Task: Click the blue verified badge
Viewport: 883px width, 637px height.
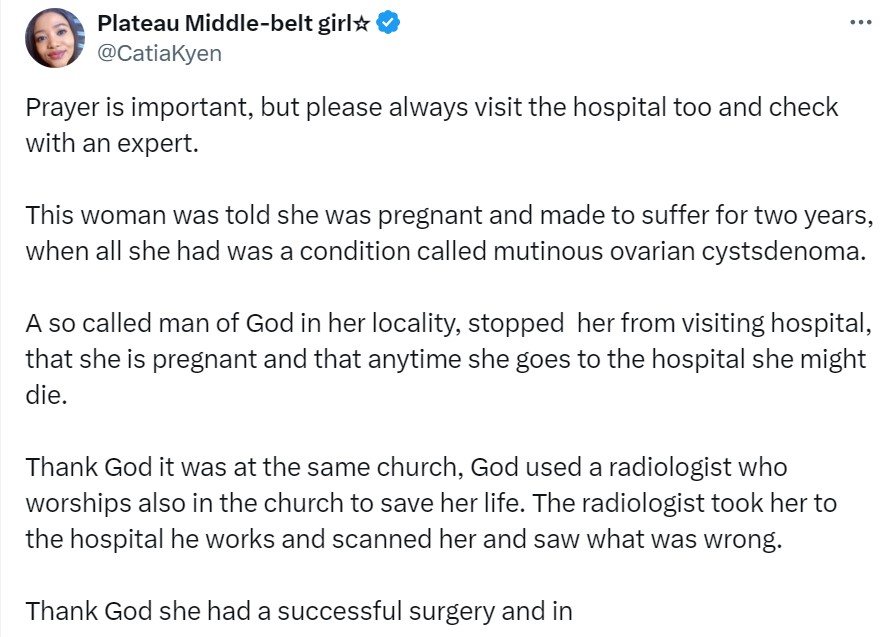Action: 388,25
